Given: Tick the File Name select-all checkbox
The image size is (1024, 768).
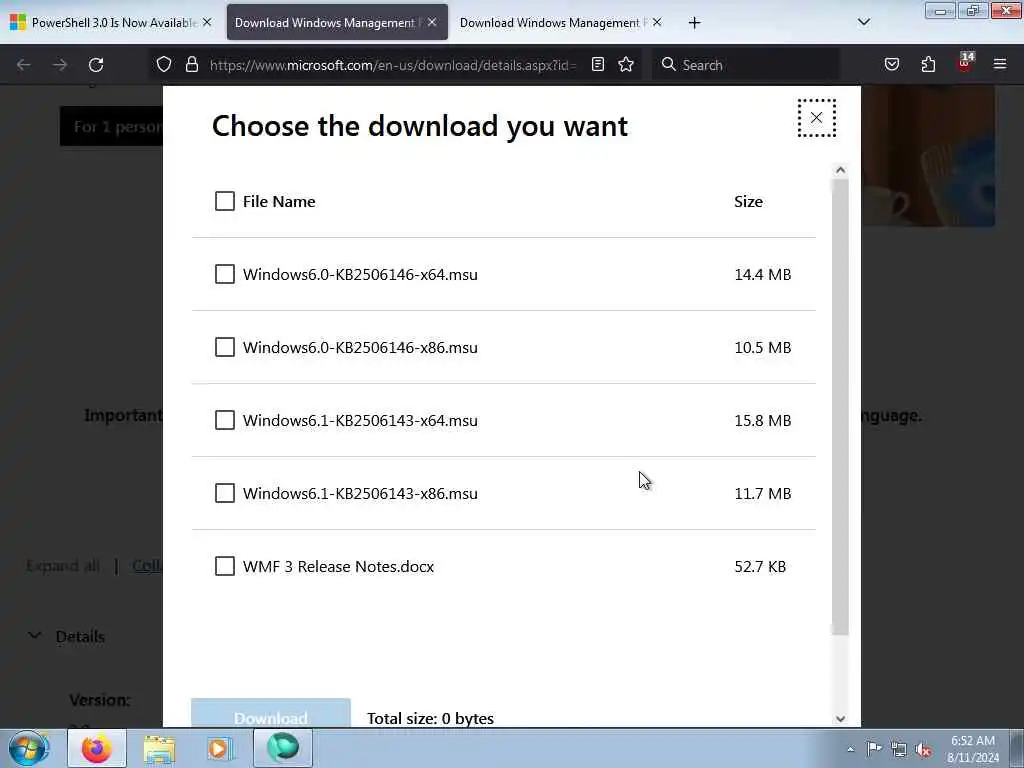Looking at the screenshot, I should 225,201.
